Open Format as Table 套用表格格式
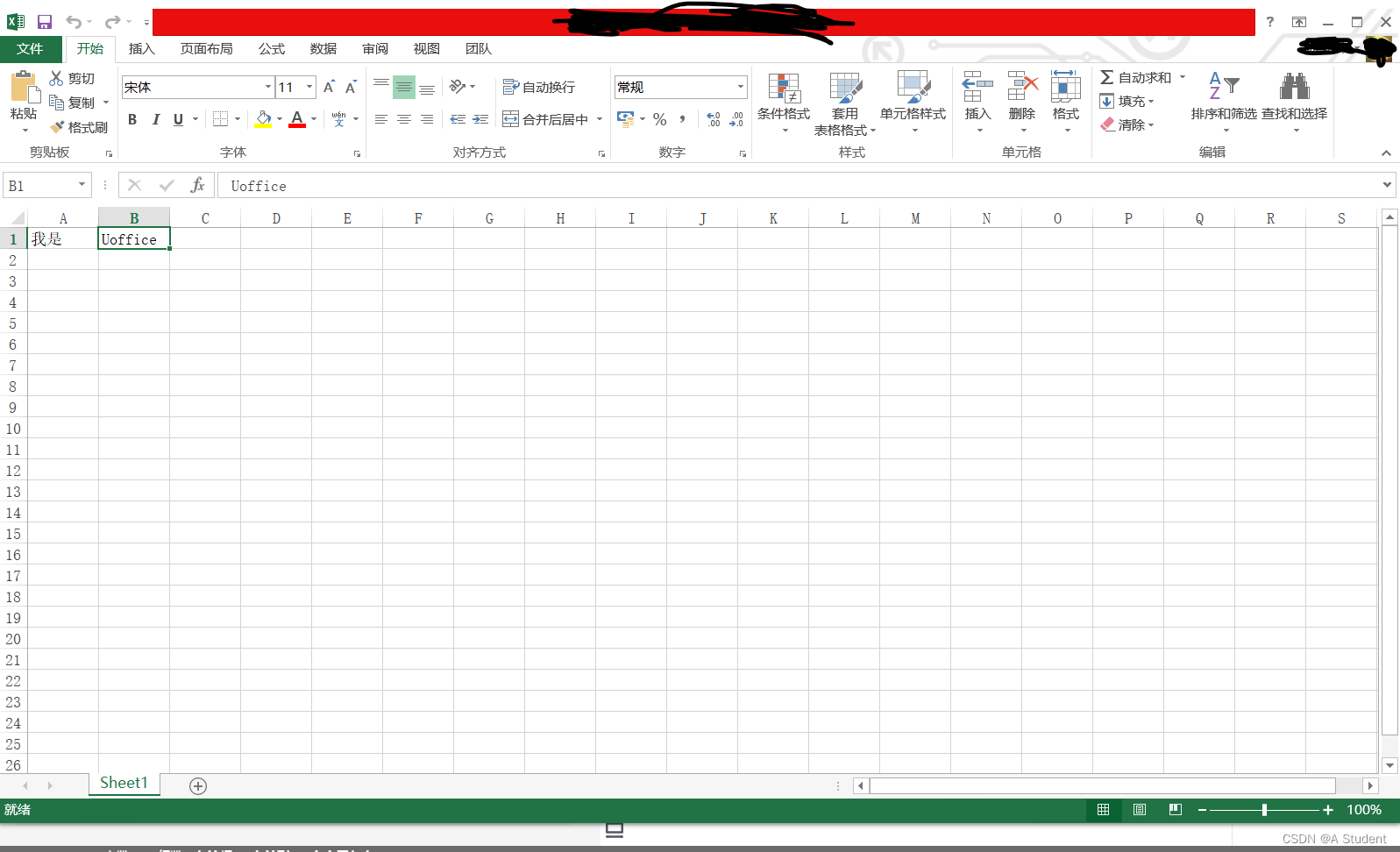The image size is (1400, 852). point(845,104)
